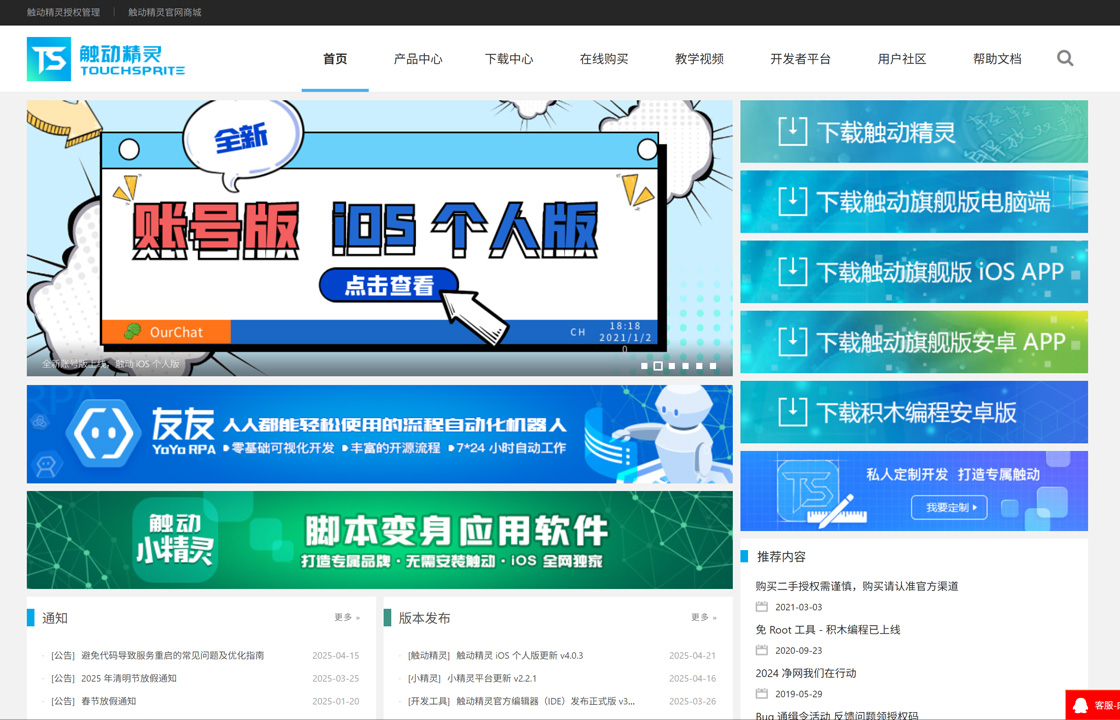The height and width of the screenshot is (720, 1120).
Task: Click the date 2025-04-21 in releases
Action: click(692, 656)
